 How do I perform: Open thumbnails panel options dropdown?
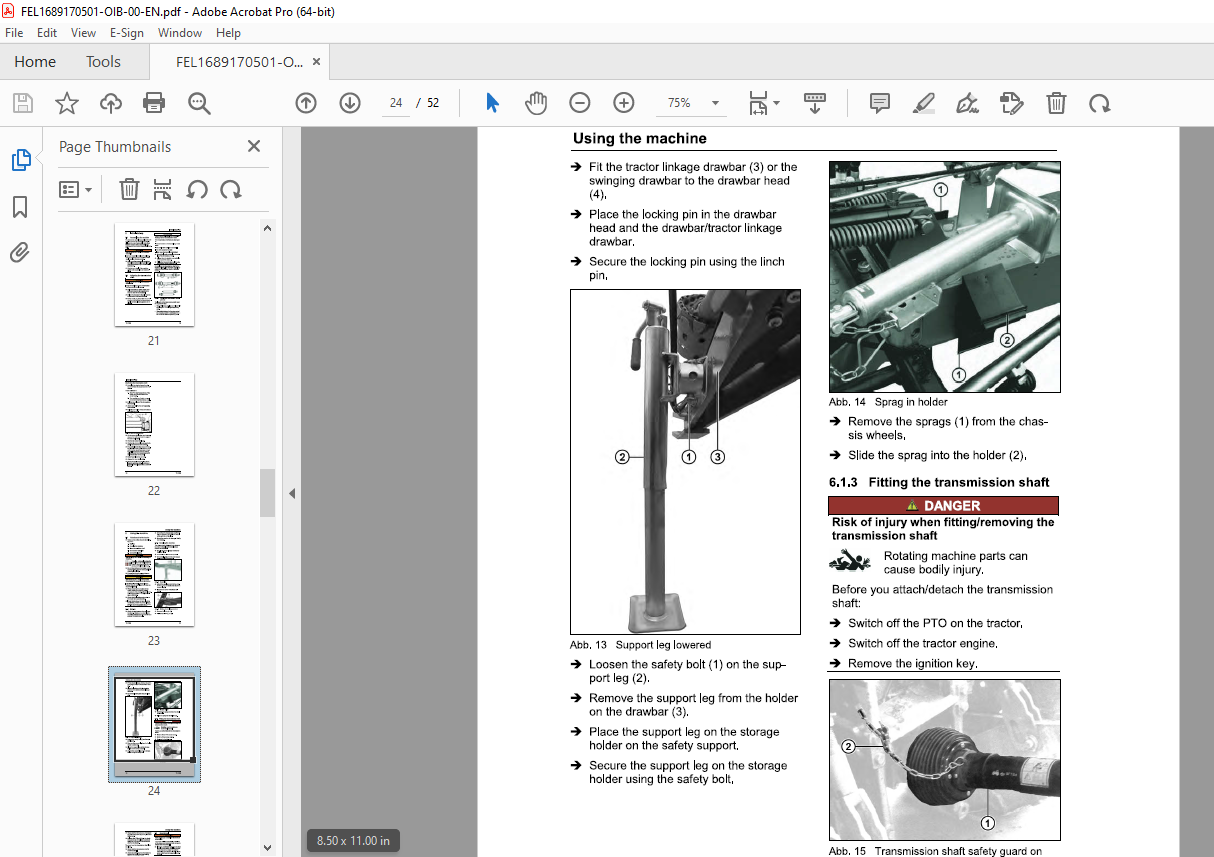pos(76,189)
